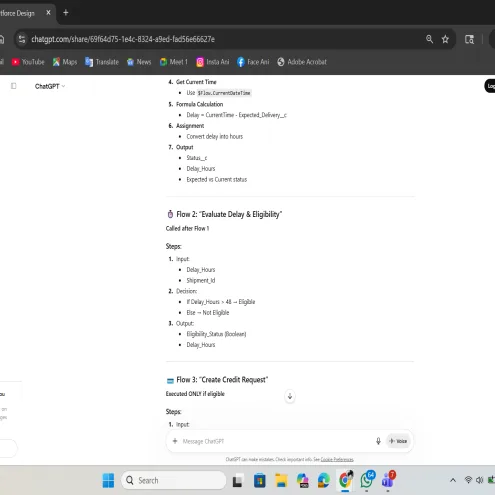Open the Cookie Preferences link

337,459
